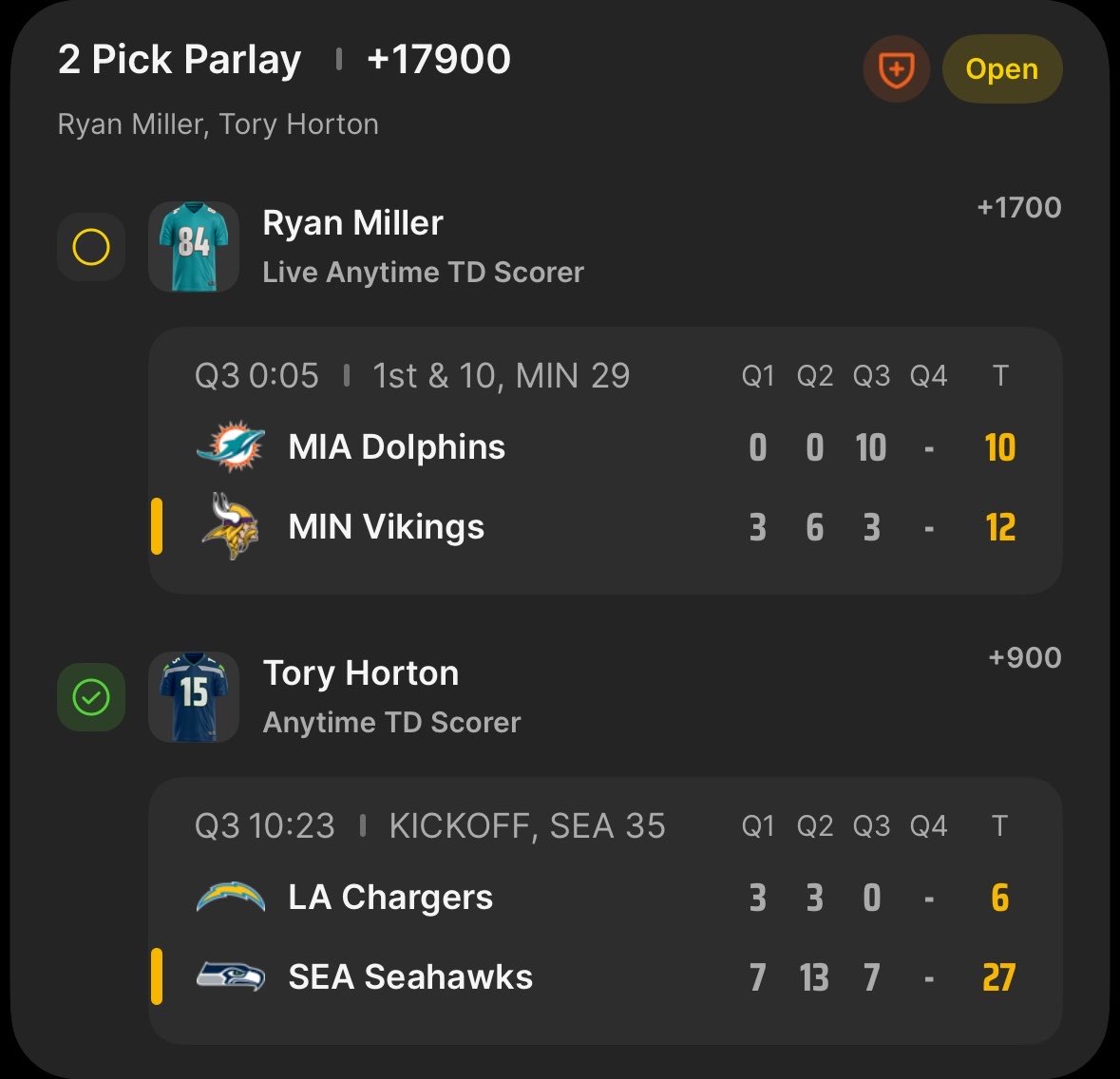Tap the yellow pending circle for Ryan Miller

[x=91, y=247]
